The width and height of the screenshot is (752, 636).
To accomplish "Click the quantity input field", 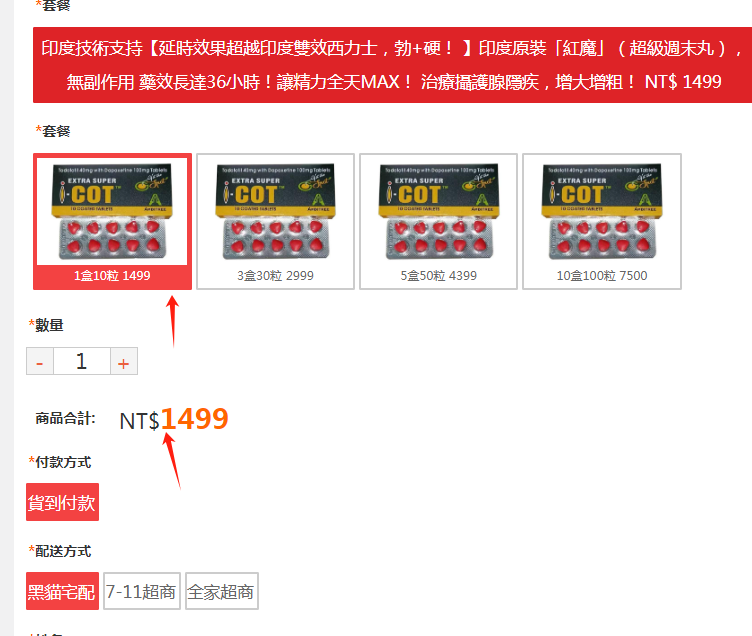I will 82,361.
